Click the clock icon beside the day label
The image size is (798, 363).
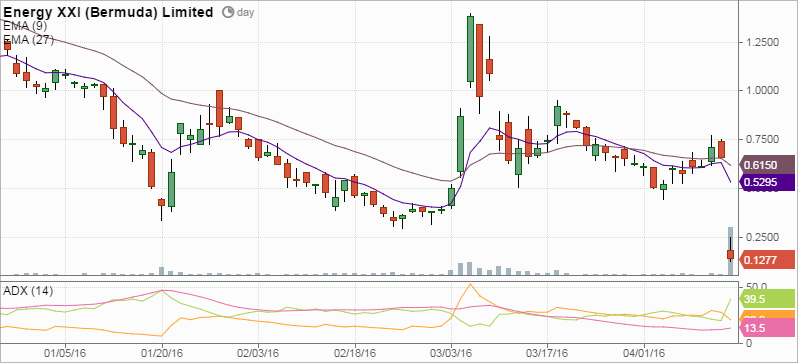click(x=229, y=12)
